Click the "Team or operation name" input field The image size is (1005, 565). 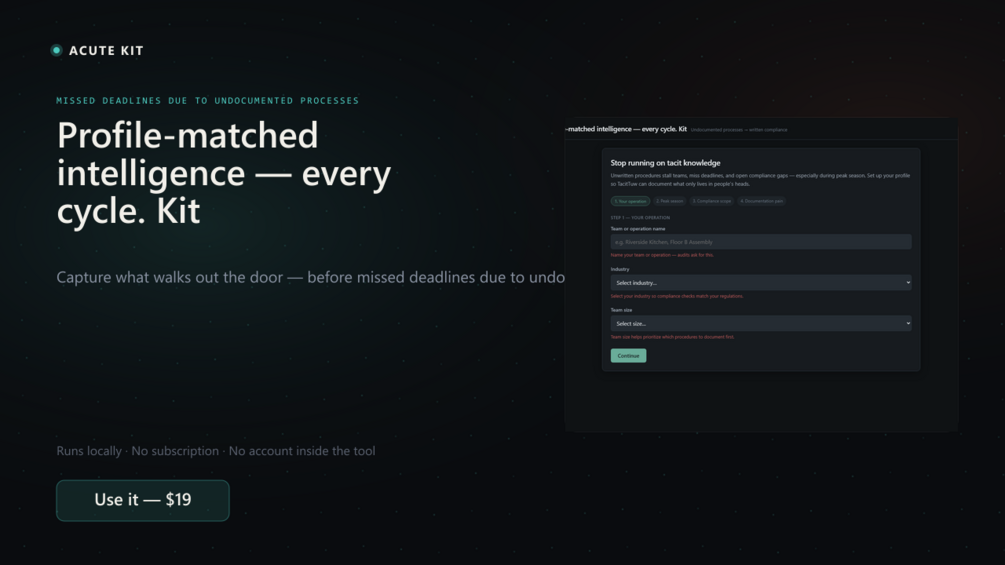pyautogui.click(x=761, y=242)
